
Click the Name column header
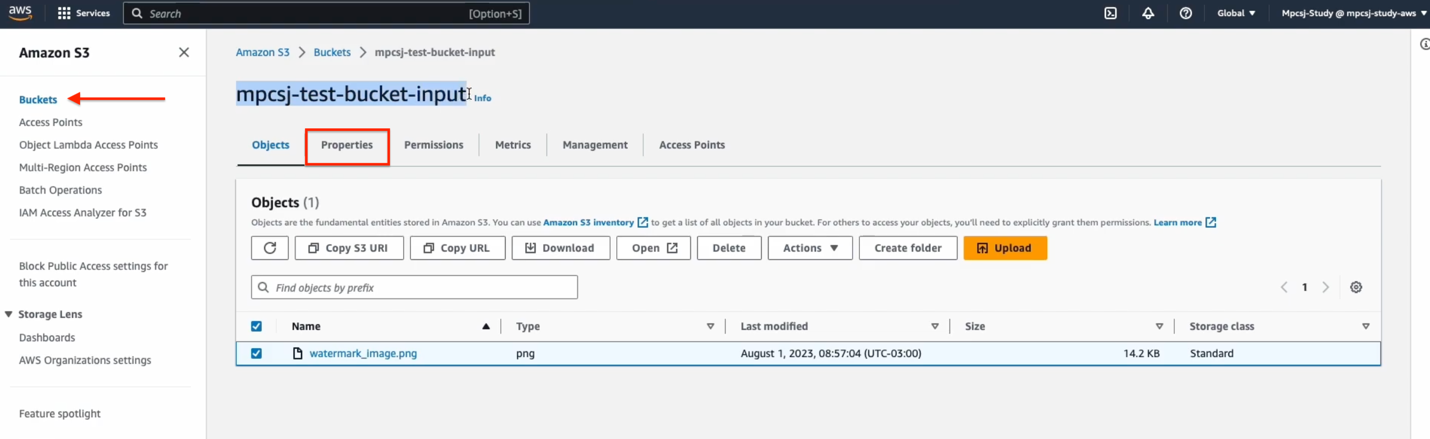pyautogui.click(x=306, y=326)
